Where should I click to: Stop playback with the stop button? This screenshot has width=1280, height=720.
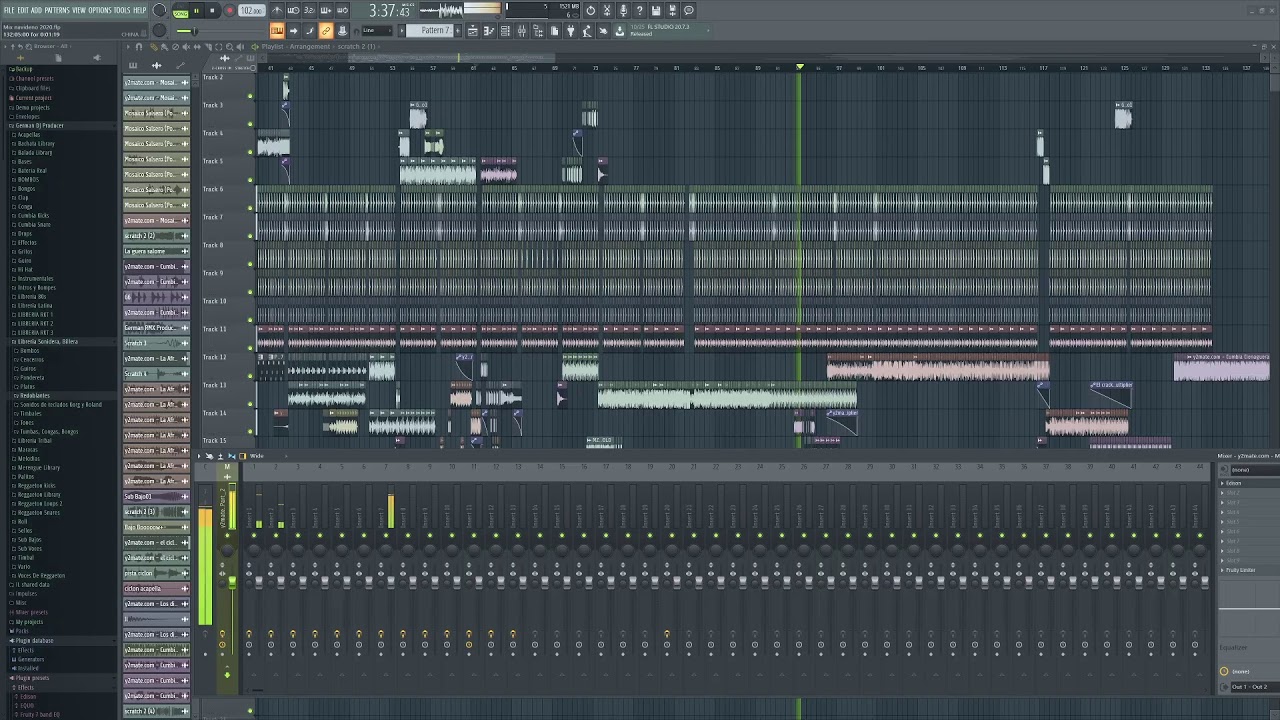212,10
